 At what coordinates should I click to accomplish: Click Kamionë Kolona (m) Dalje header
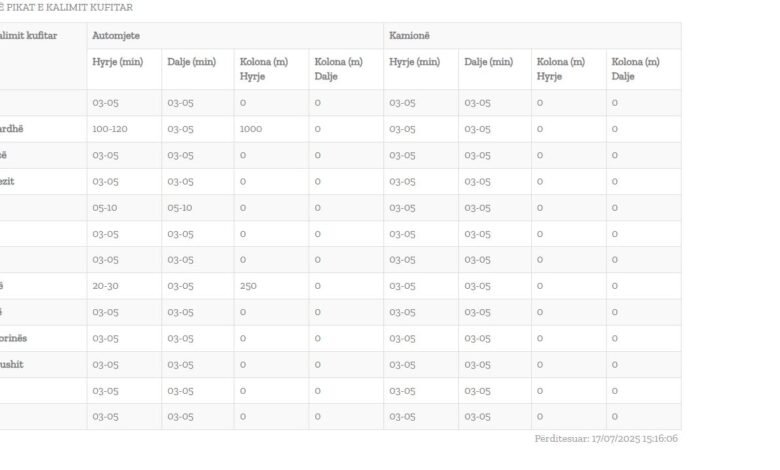click(x=635, y=69)
